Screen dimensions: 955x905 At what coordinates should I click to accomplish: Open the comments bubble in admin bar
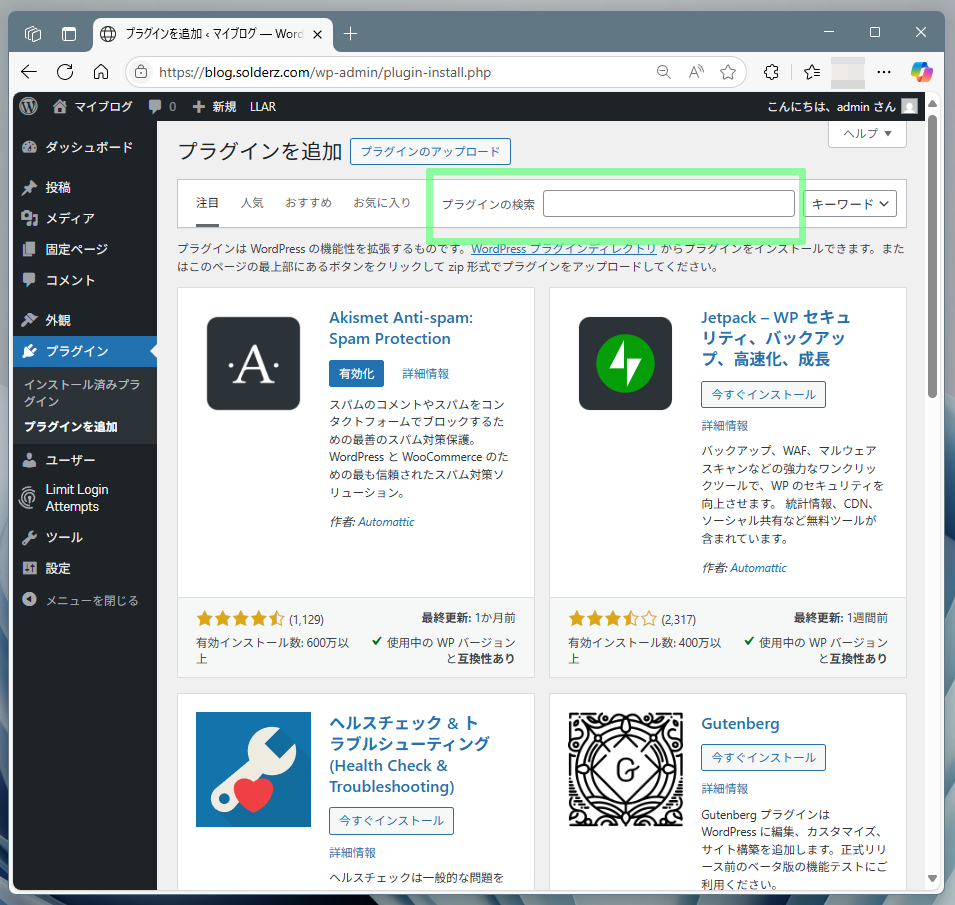tap(161, 106)
